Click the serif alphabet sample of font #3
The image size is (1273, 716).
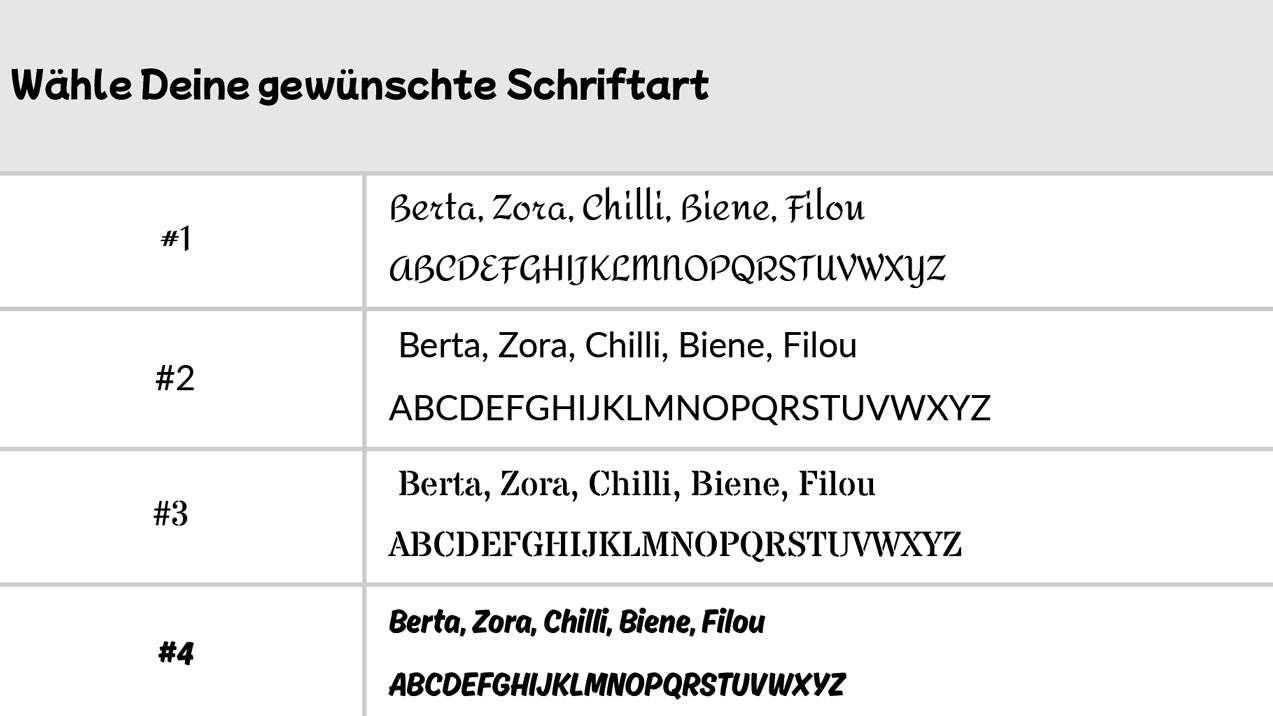(675, 545)
